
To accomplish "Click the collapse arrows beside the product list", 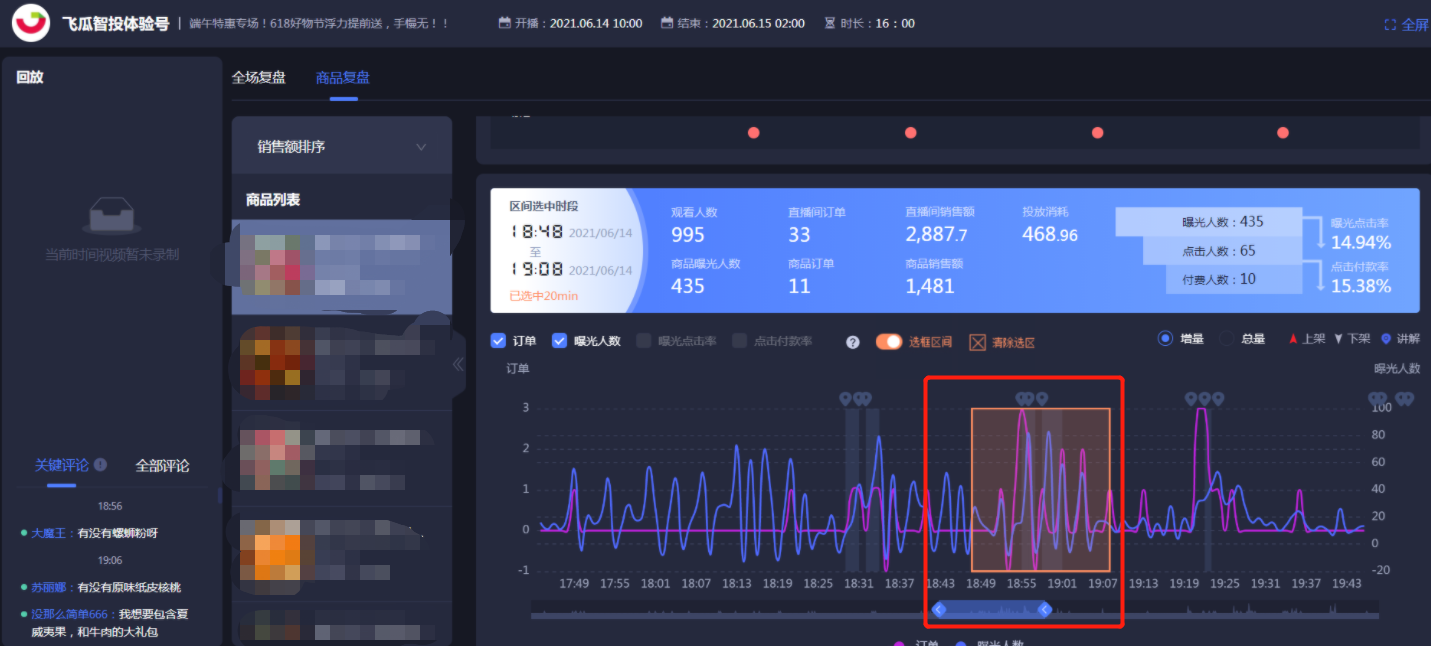I will pyautogui.click(x=458, y=364).
